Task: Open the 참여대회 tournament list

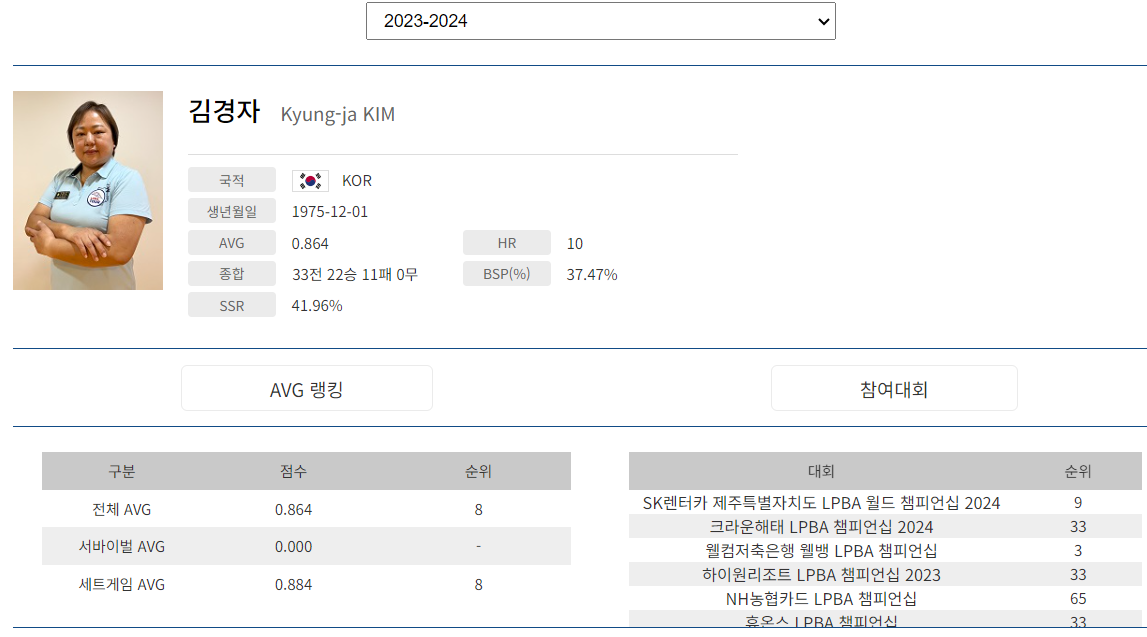Action: click(893, 388)
